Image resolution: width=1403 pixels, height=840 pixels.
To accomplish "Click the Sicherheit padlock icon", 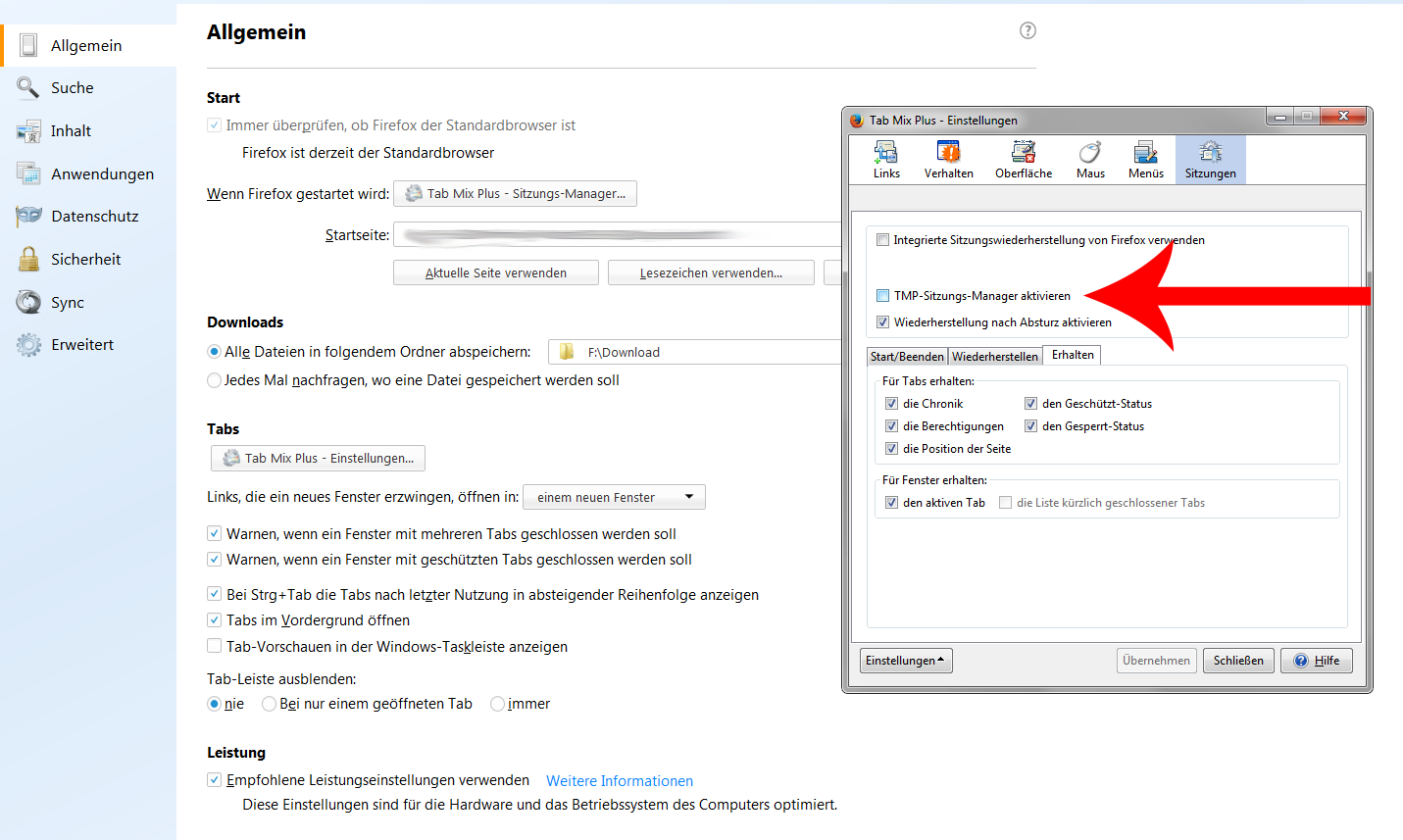I will tap(28, 259).
